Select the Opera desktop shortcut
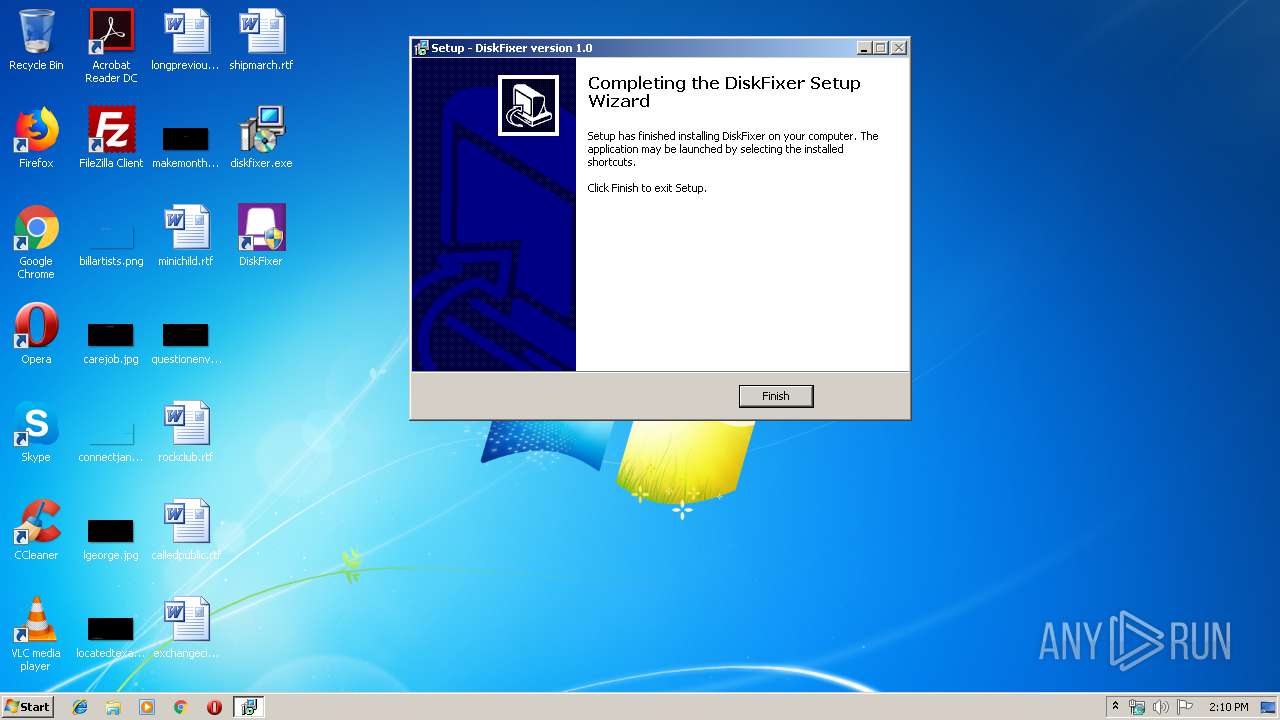Screen dimensions: 1280x720 click(36, 334)
